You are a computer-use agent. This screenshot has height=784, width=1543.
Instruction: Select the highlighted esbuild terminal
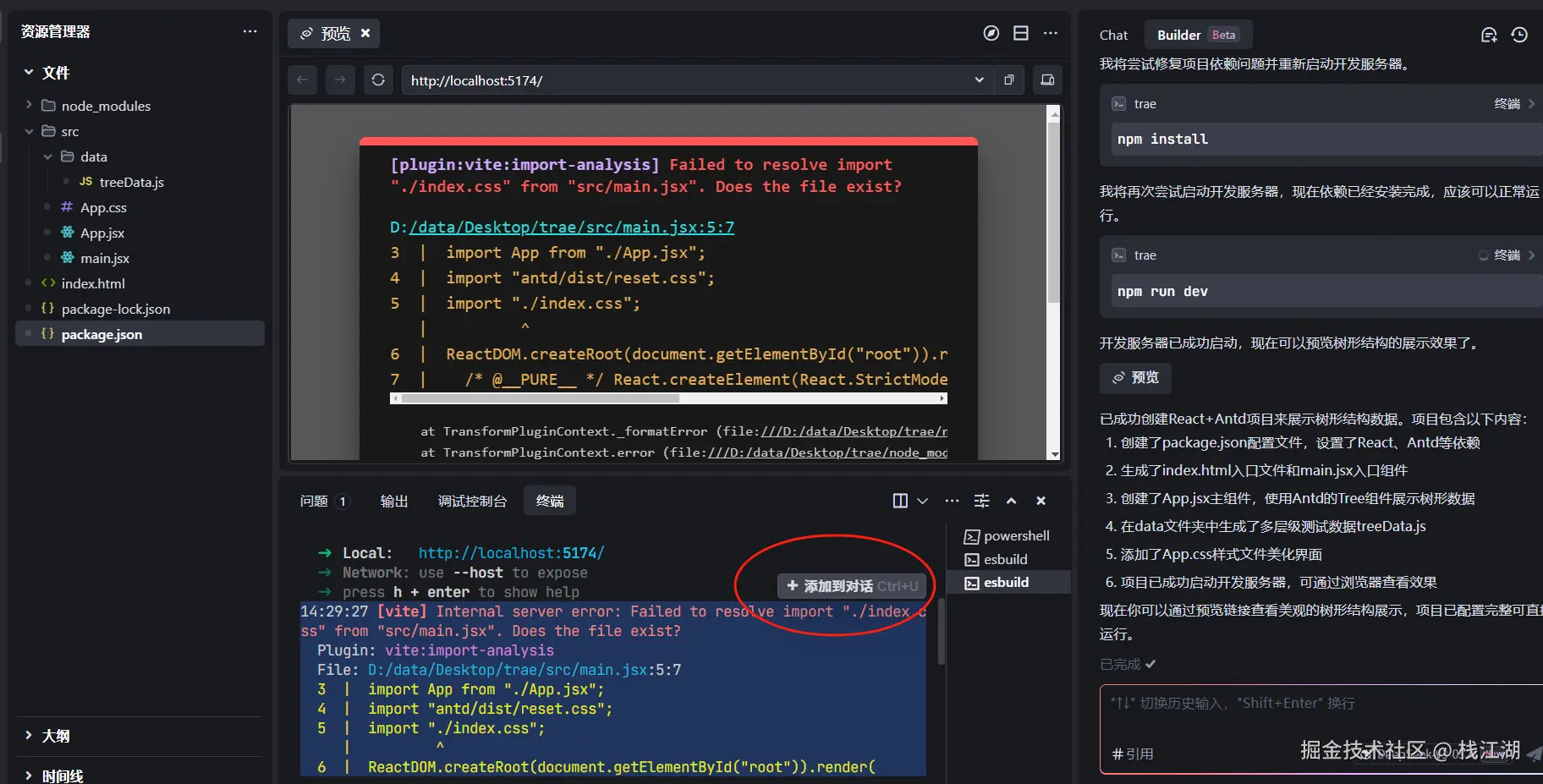tap(1008, 582)
